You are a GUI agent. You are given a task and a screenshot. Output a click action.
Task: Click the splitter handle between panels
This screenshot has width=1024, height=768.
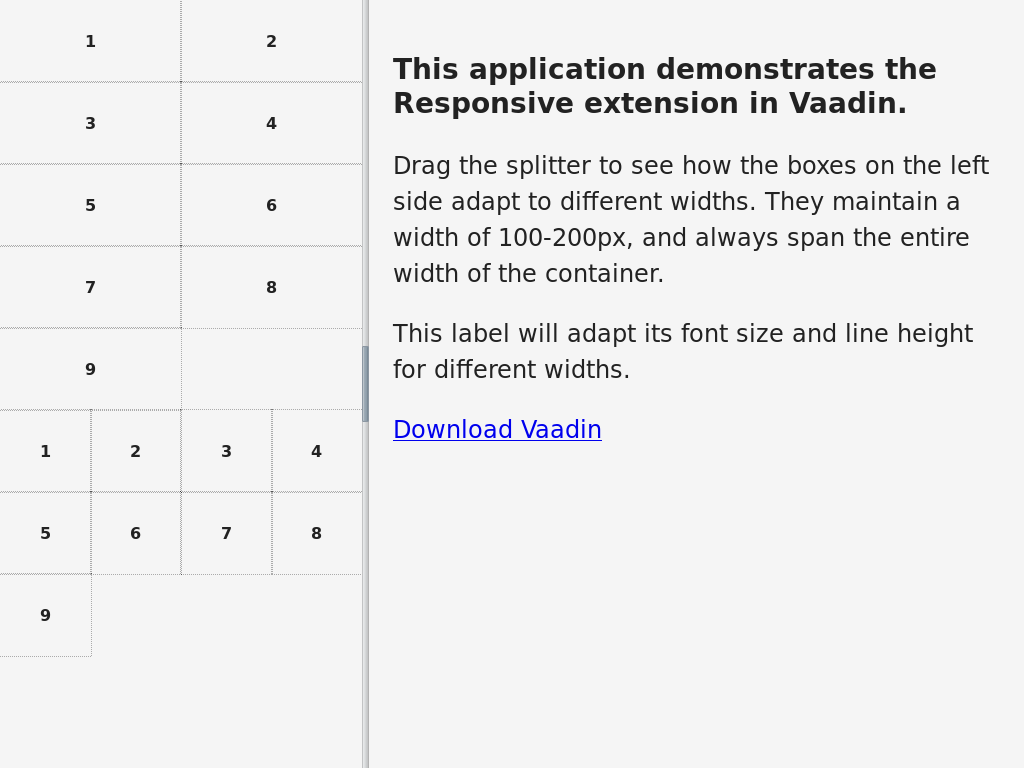pos(366,384)
